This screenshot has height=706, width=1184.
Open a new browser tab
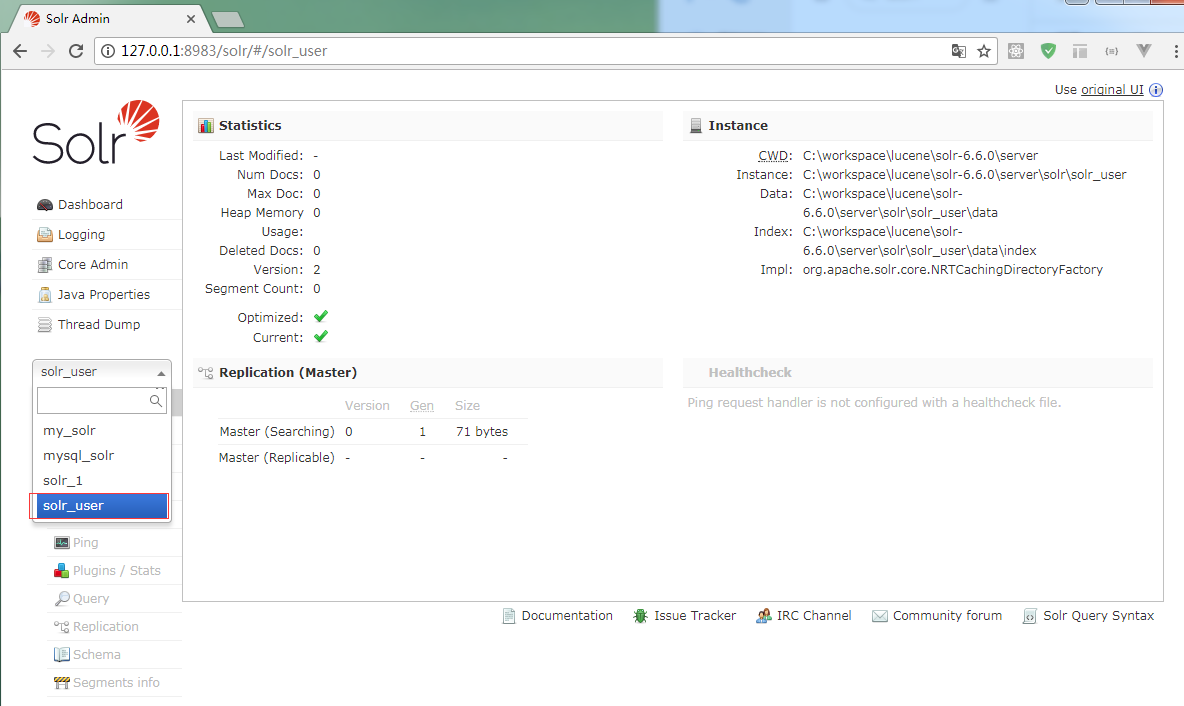[x=227, y=20]
